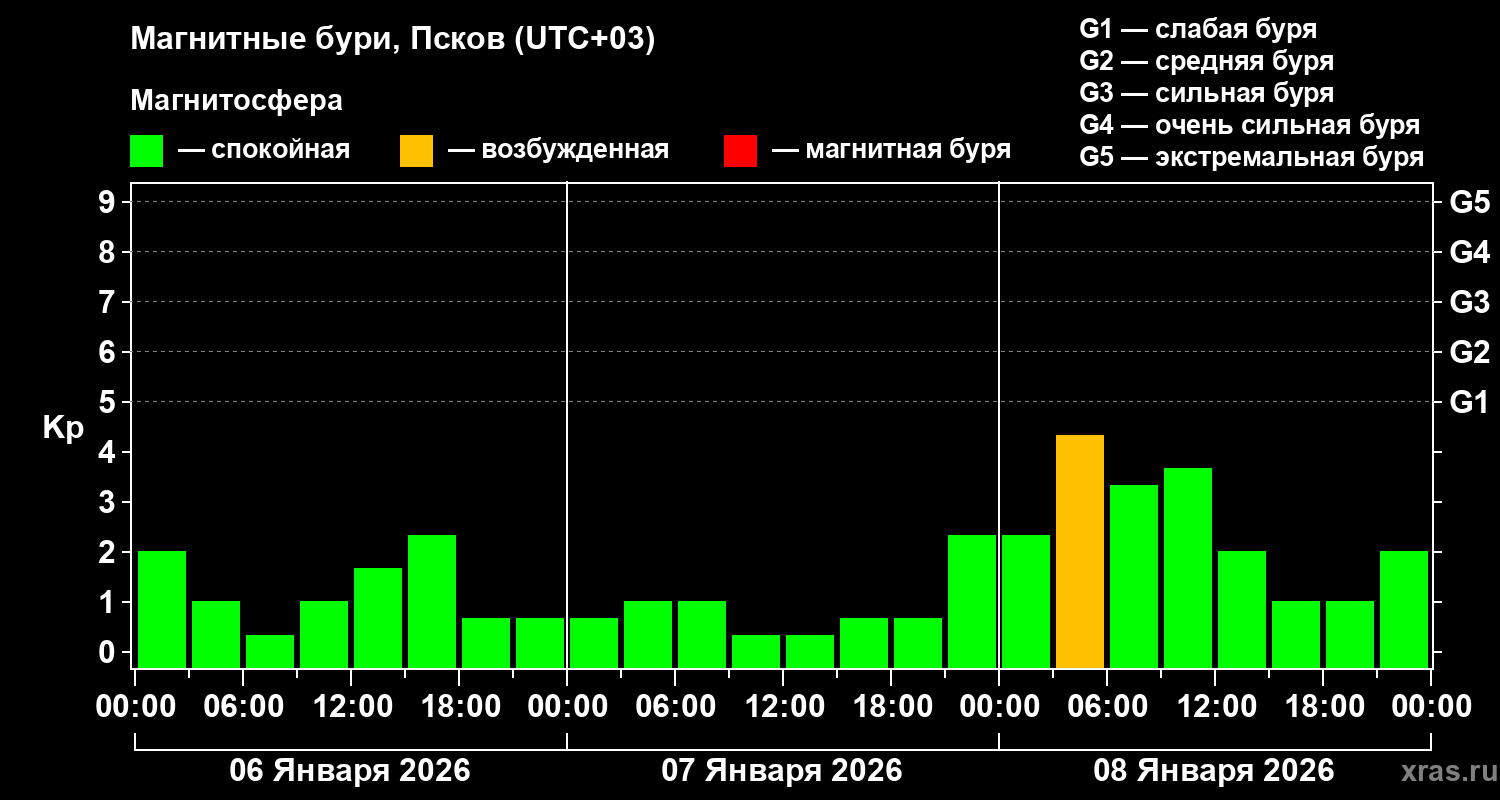
Task: Click the 'Kp' axis label
Action: [63, 428]
